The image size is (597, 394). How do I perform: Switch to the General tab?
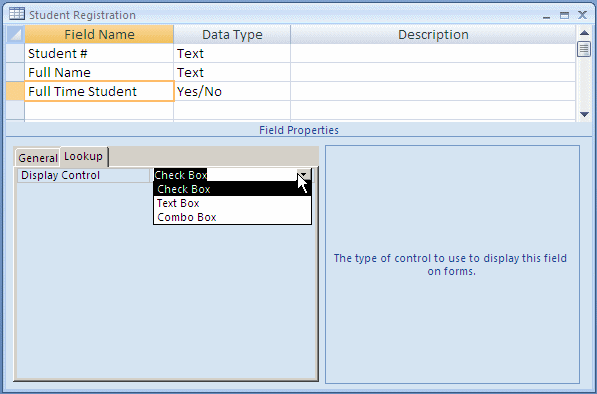pos(38,158)
